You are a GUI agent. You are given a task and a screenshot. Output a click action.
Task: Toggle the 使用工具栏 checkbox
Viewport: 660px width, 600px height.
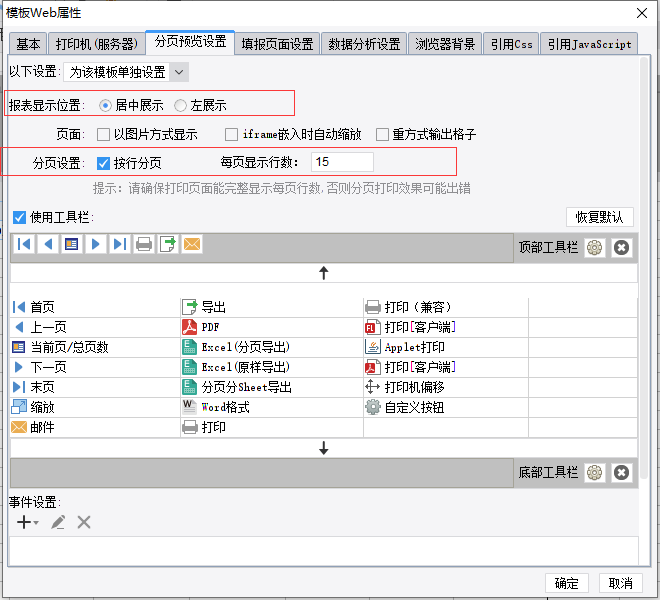[19, 217]
